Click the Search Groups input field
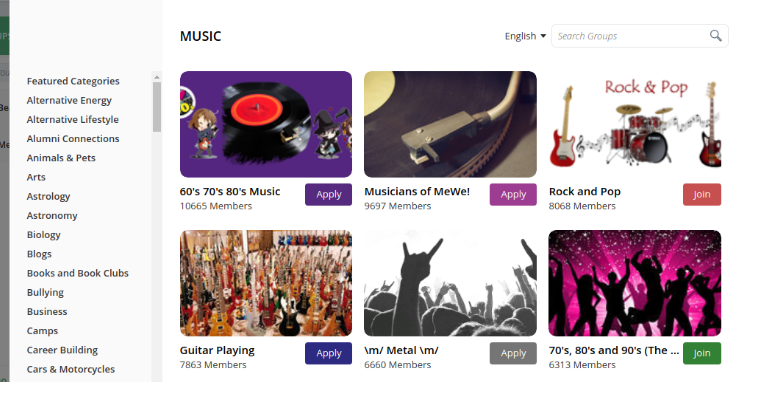The height and width of the screenshot is (396, 774). coord(632,36)
